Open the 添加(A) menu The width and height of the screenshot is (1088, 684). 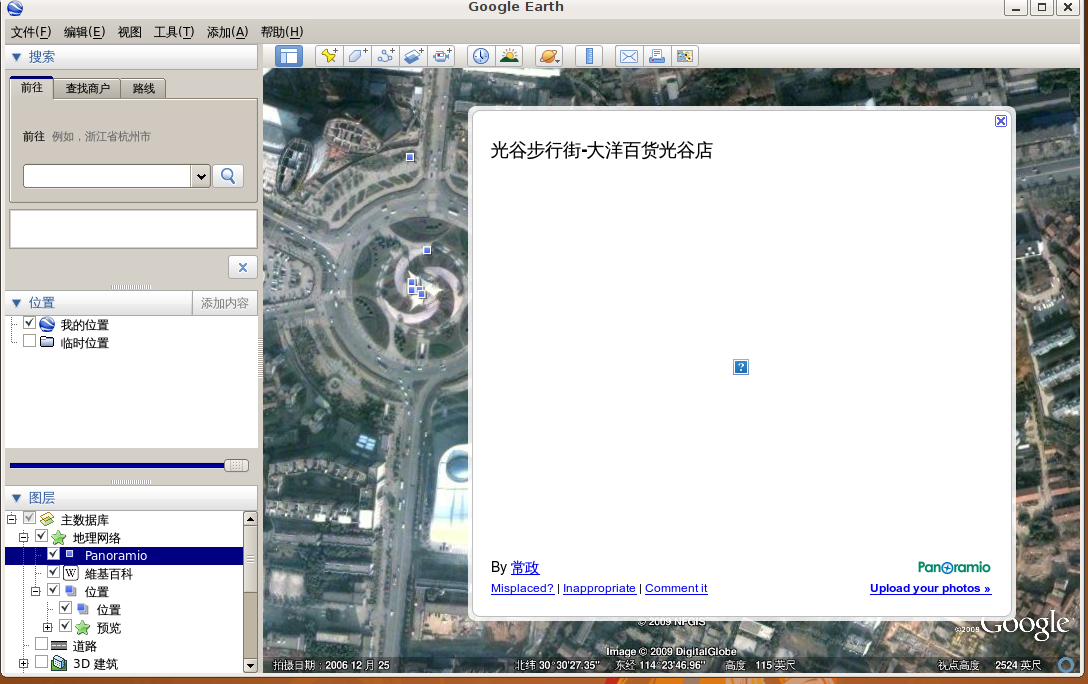tap(228, 32)
